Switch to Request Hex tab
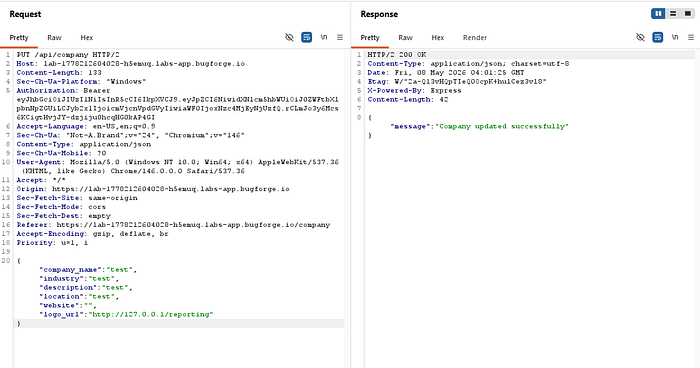Viewport: 700px width, 368px height. coord(87,38)
